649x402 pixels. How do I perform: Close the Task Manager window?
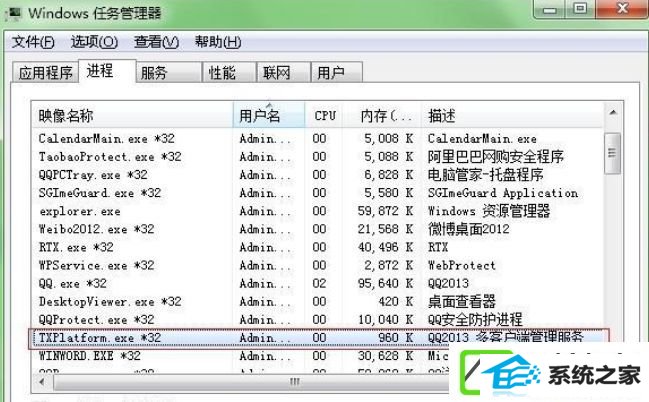pos(622,9)
